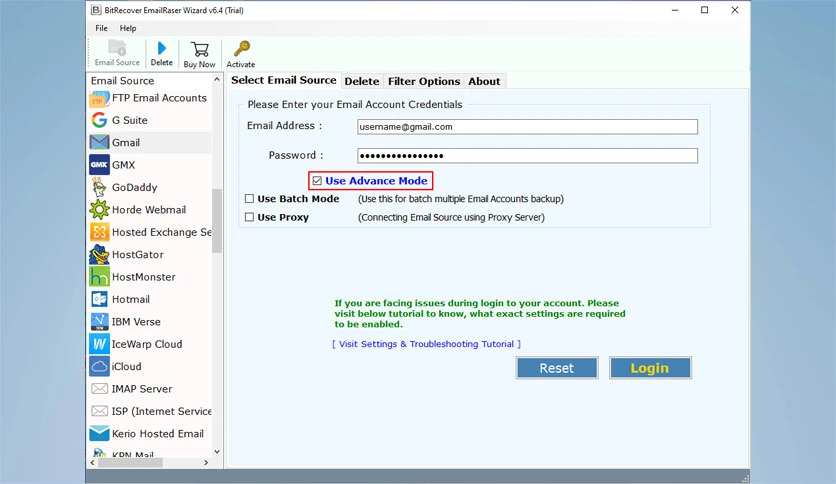Choose the HostGator icon
836x484 pixels.
pos(99,255)
